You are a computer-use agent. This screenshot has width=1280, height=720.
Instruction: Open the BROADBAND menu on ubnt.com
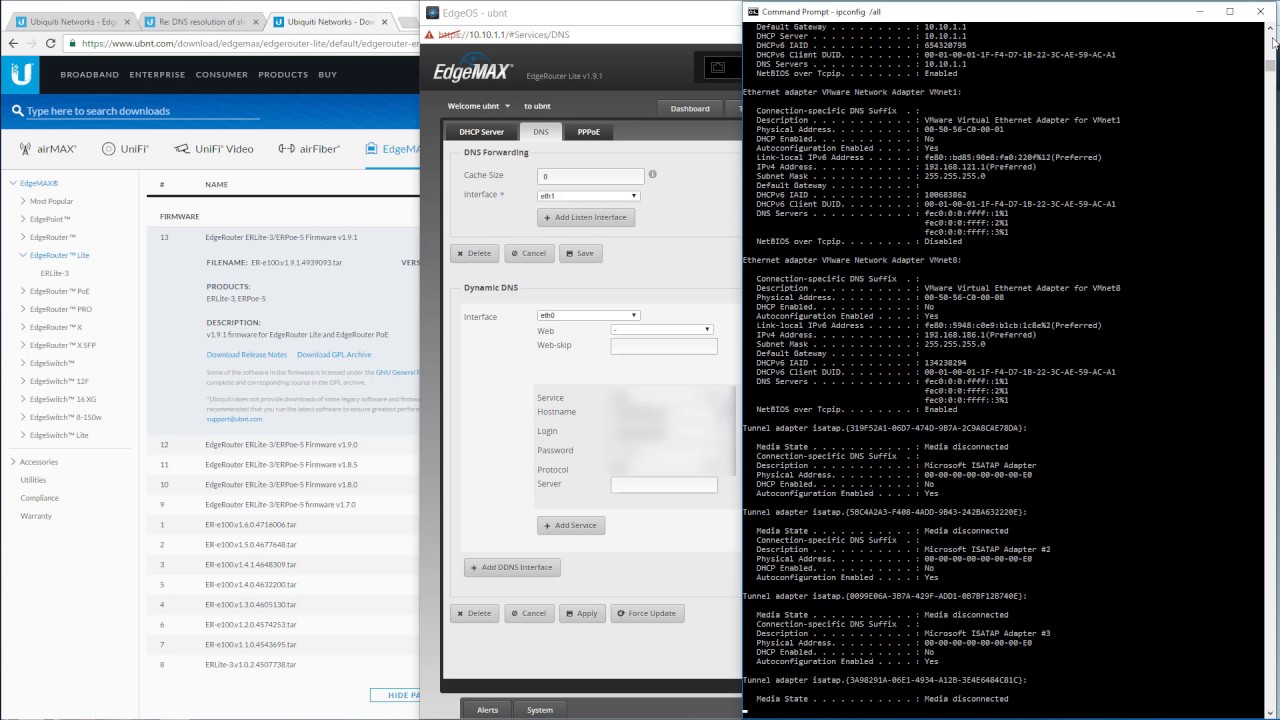[x=89, y=75]
